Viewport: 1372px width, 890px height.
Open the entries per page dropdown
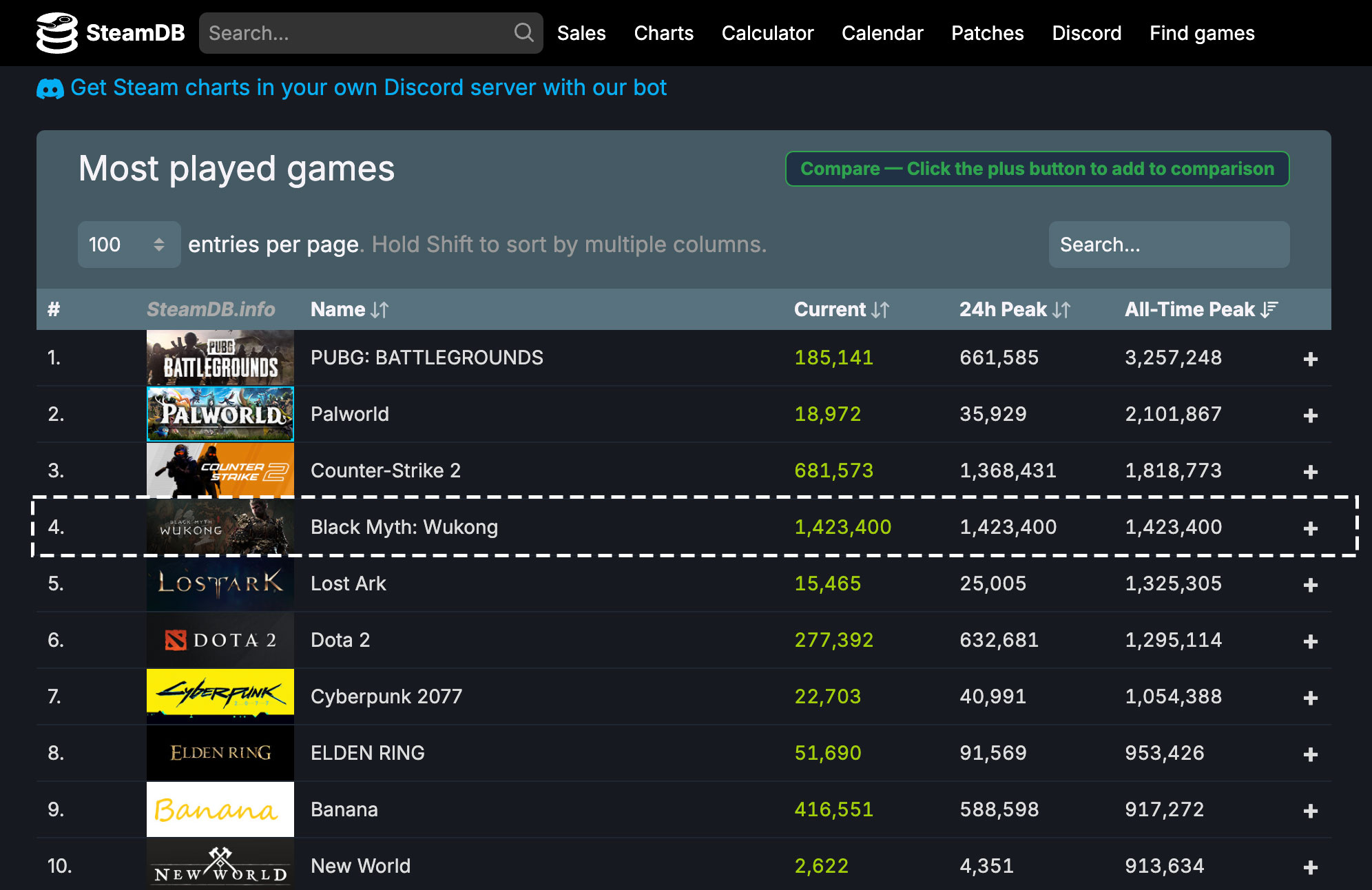(129, 245)
